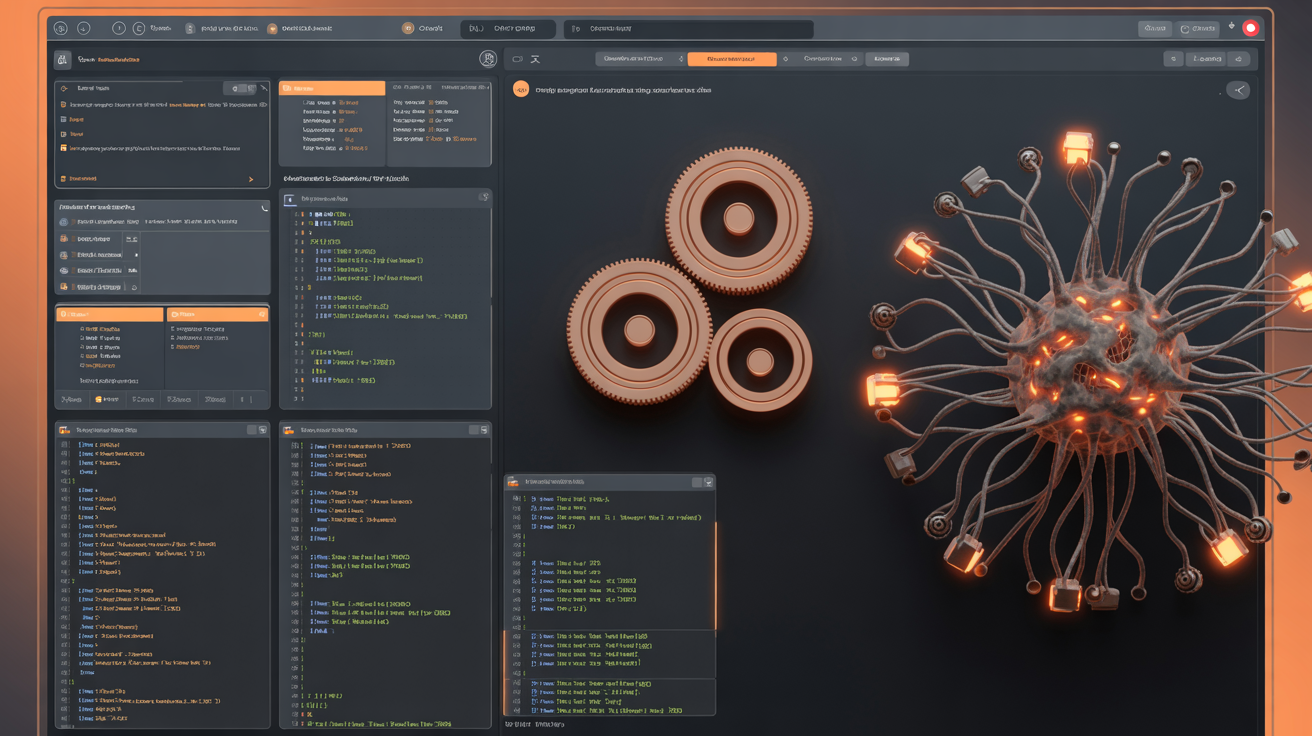
Task: Select the compare icon next to the chat bubble
Action: 535,59
